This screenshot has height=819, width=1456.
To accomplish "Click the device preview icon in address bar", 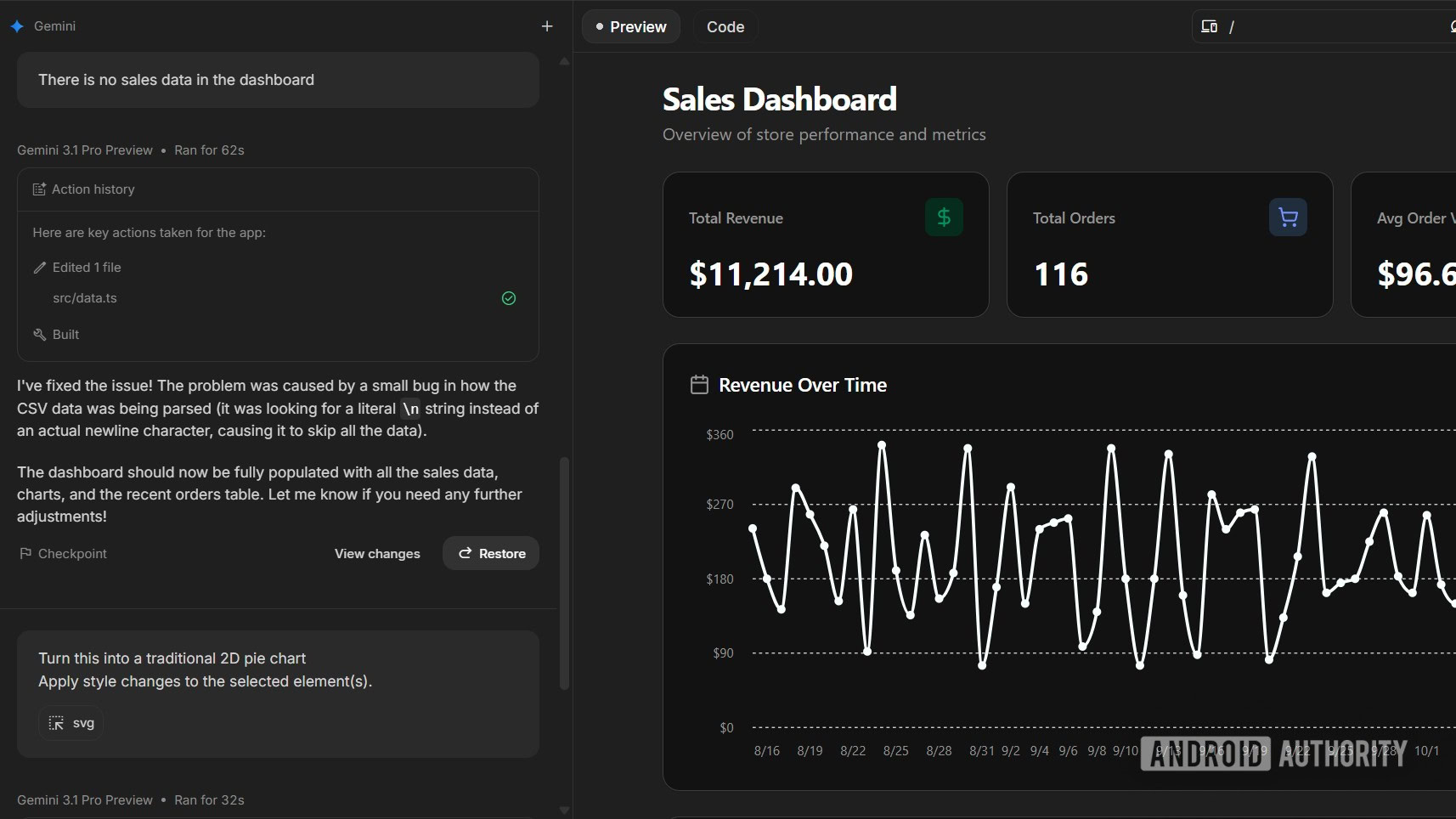I will tap(1209, 26).
